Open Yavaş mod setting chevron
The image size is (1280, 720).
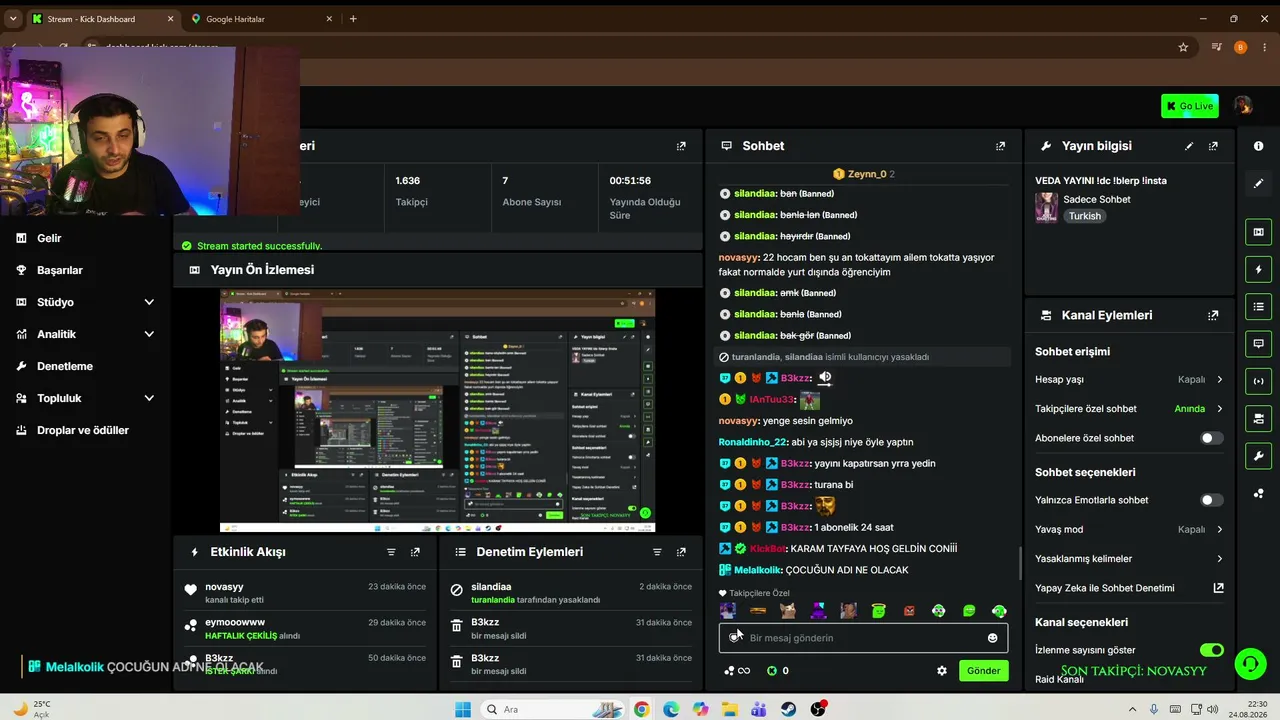1219,530
